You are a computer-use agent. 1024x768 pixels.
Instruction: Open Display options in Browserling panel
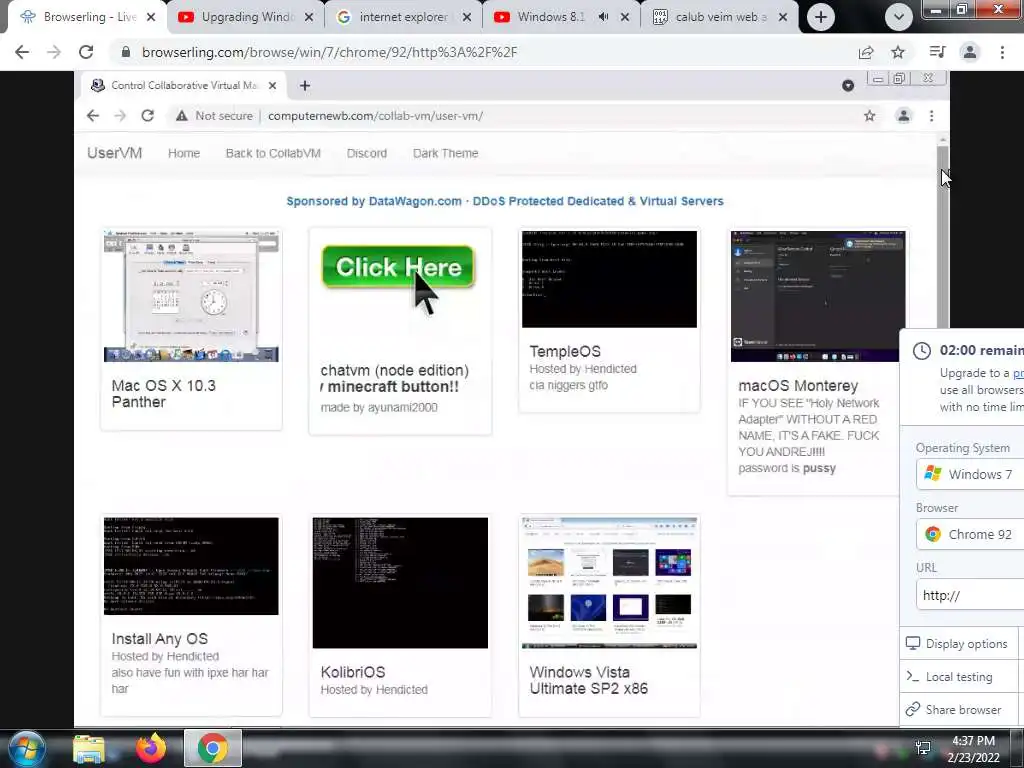[x=957, y=643]
